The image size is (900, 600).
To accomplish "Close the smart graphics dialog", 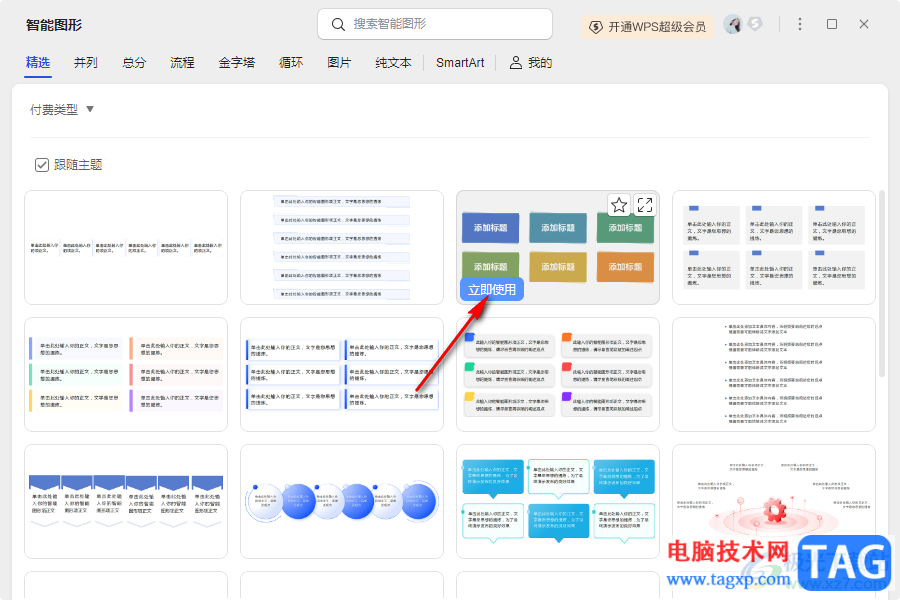I will click(864, 24).
